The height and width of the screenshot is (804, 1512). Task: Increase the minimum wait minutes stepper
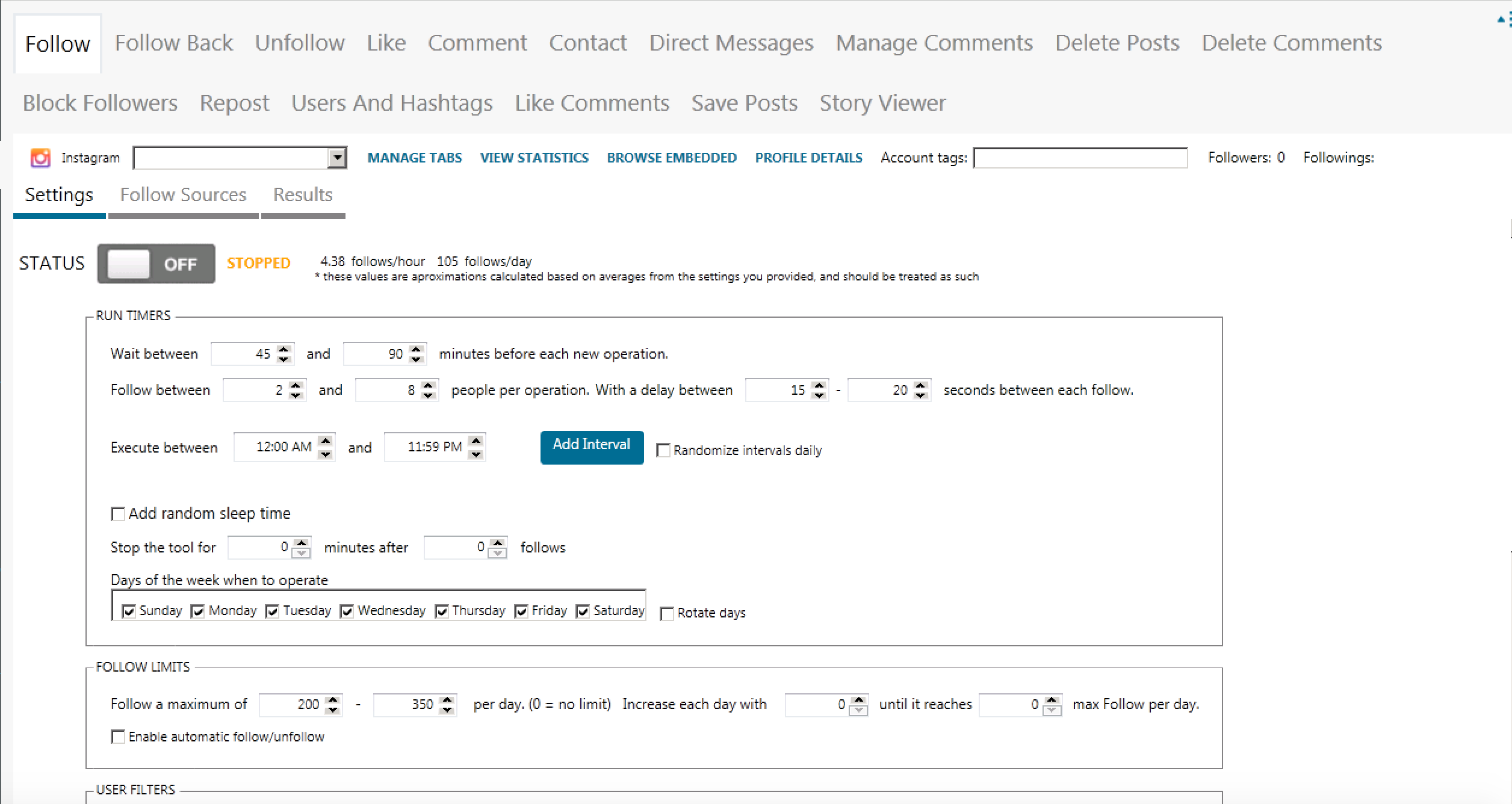point(284,349)
